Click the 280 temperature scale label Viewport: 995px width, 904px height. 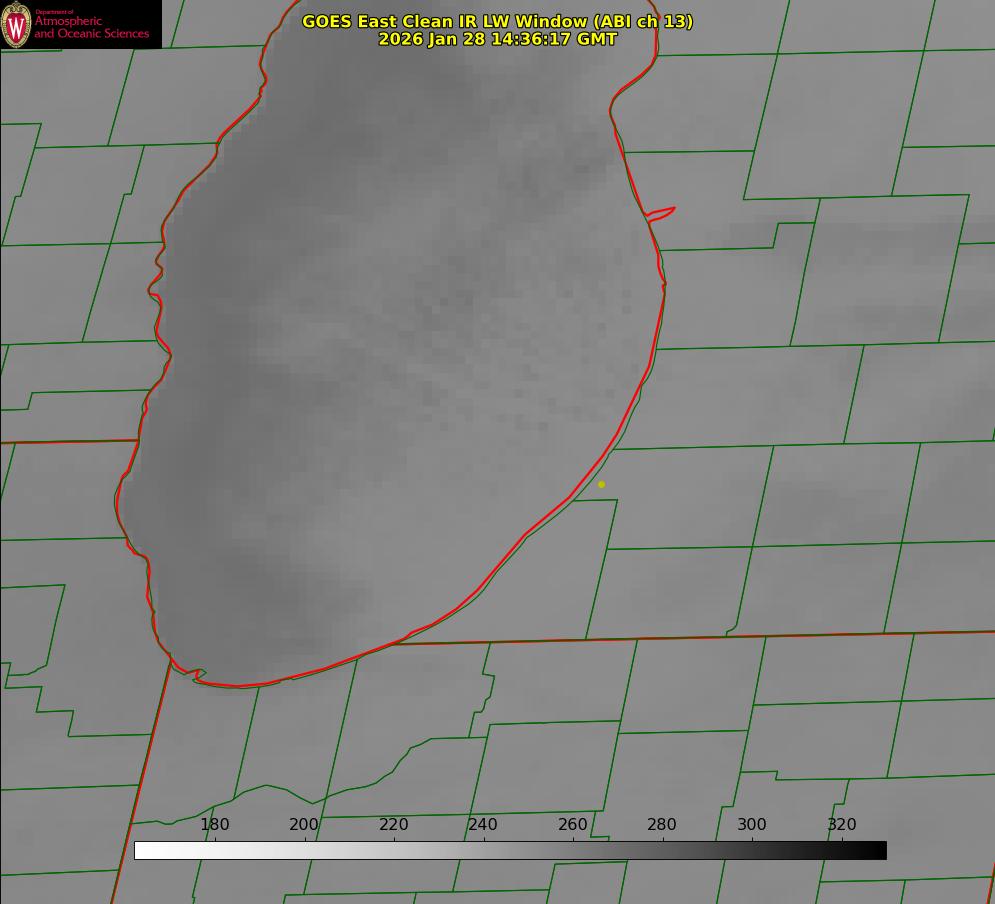coord(662,825)
